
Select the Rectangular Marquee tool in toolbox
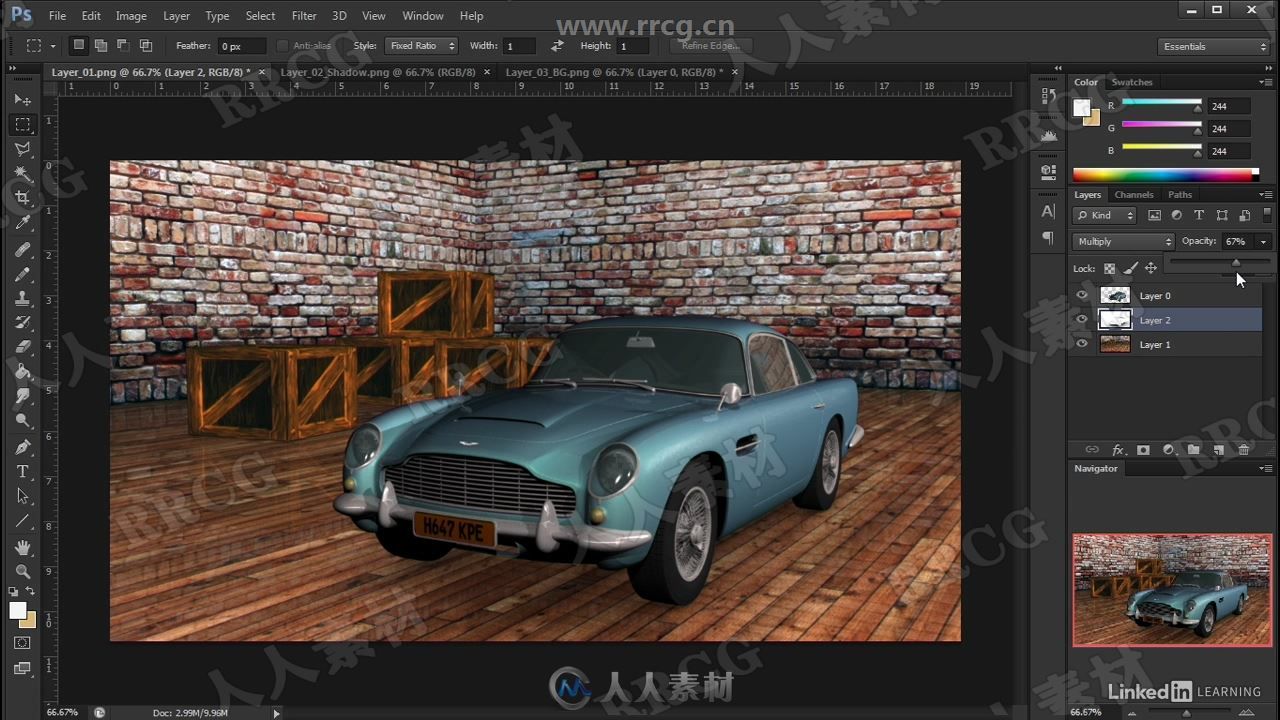point(22,125)
